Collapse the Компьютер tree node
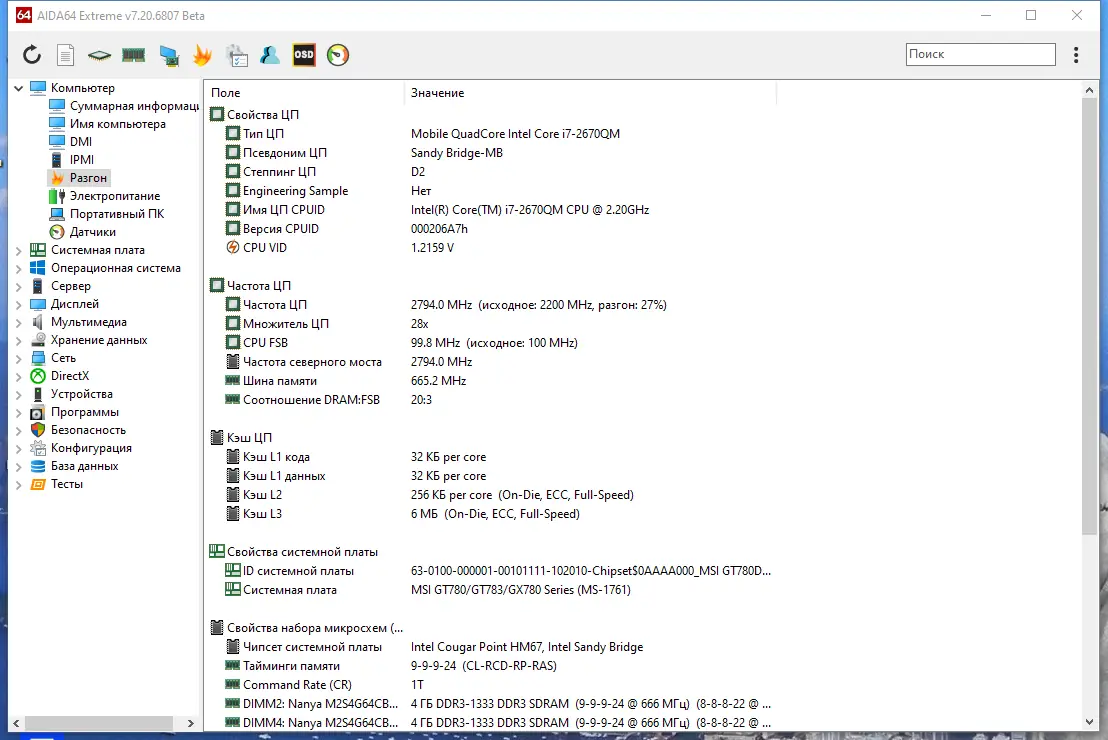 coord(18,88)
